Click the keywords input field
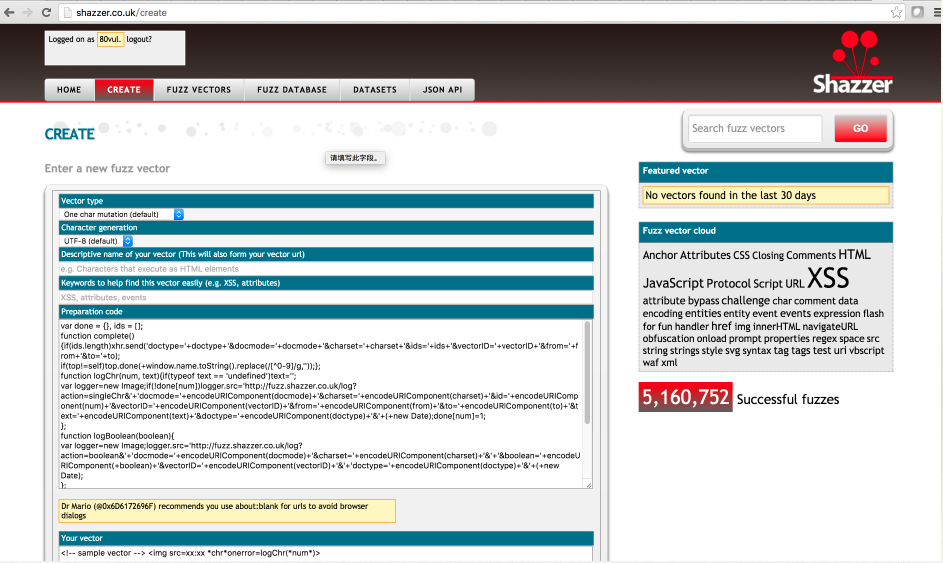943x563 pixels. [326, 297]
